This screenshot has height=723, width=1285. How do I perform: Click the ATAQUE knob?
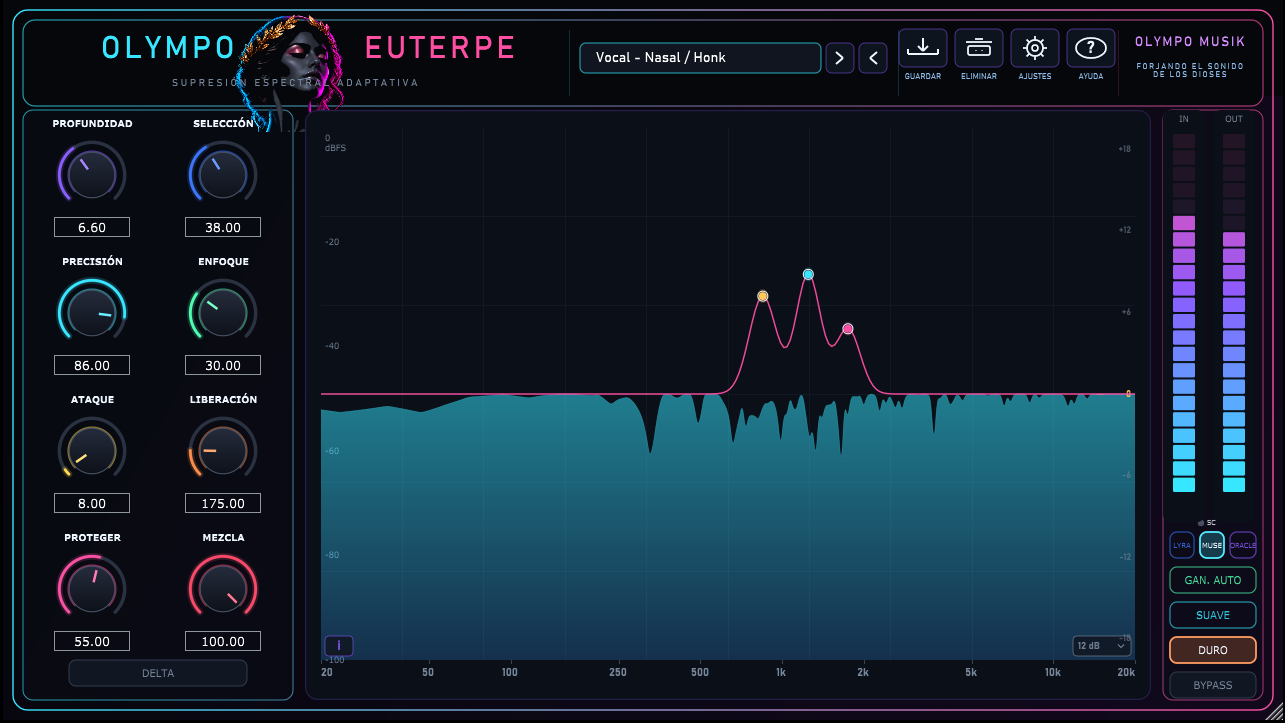point(92,451)
